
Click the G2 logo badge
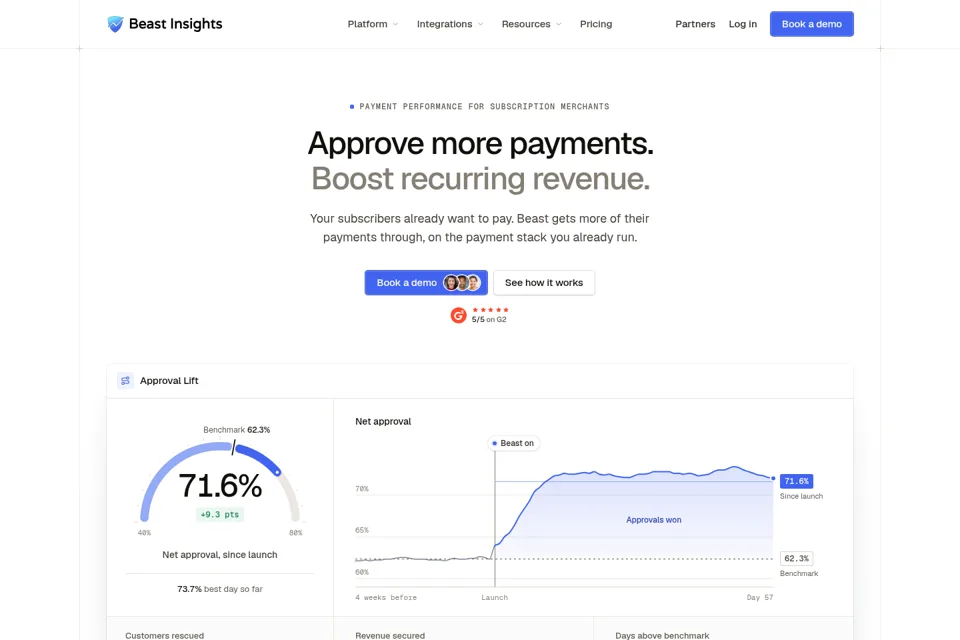[459, 315]
